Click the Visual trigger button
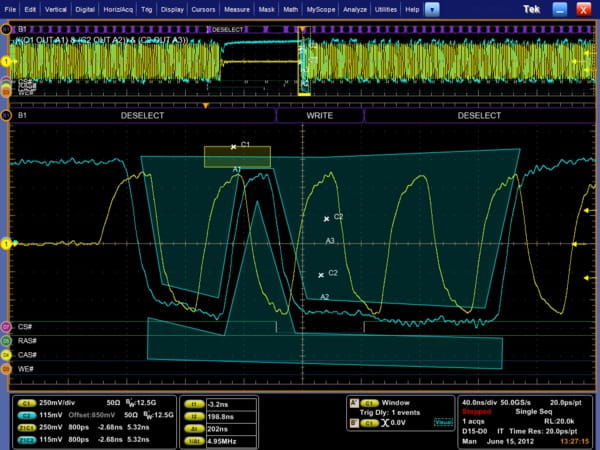The width and height of the screenshot is (600, 450). pos(440,423)
